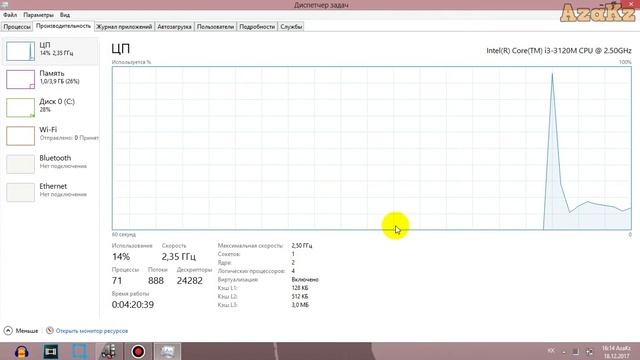The height and width of the screenshot is (360, 640).
Task: Click the taskbar clock and date
Action: [616, 352]
